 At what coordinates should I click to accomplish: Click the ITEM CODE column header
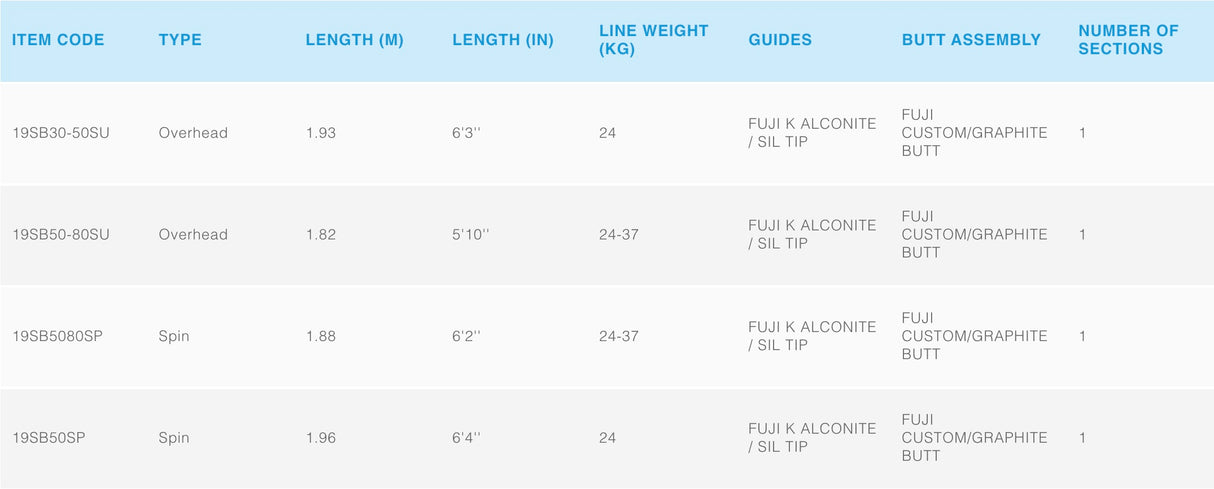(58, 40)
